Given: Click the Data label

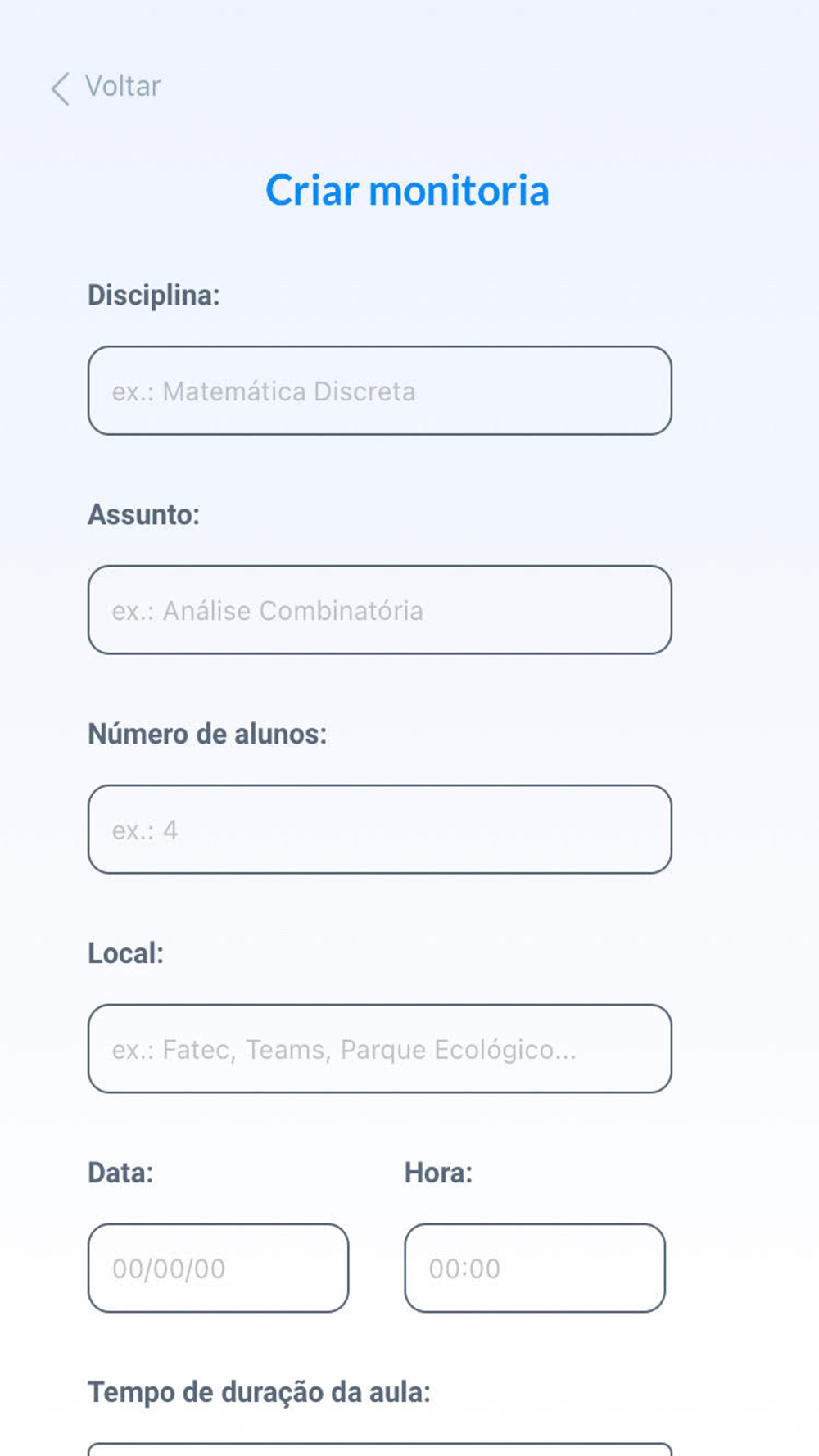Looking at the screenshot, I should pyautogui.click(x=120, y=1173).
